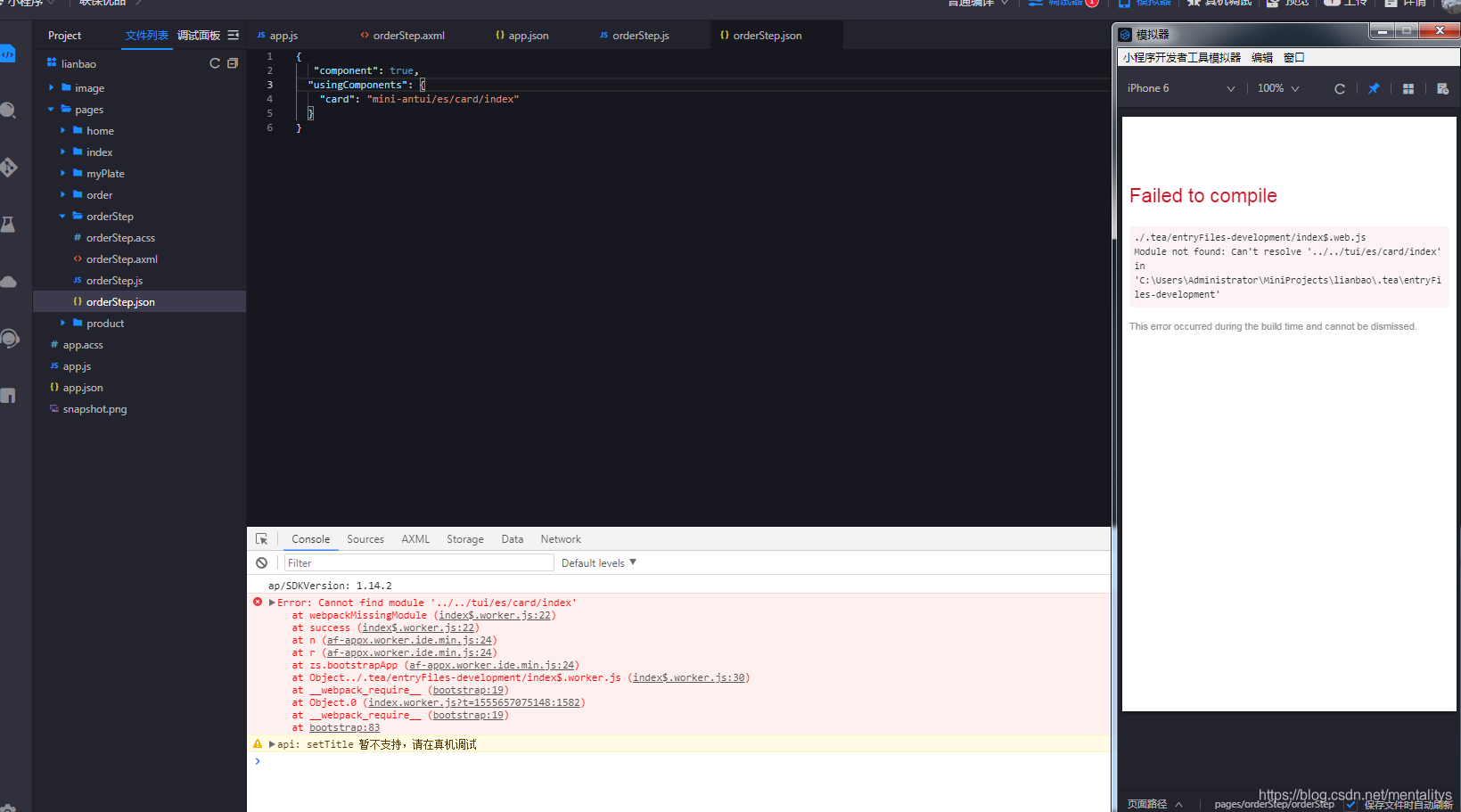Expand the home folder
This screenshot has height=812, width=1461.
click(62, 131)
